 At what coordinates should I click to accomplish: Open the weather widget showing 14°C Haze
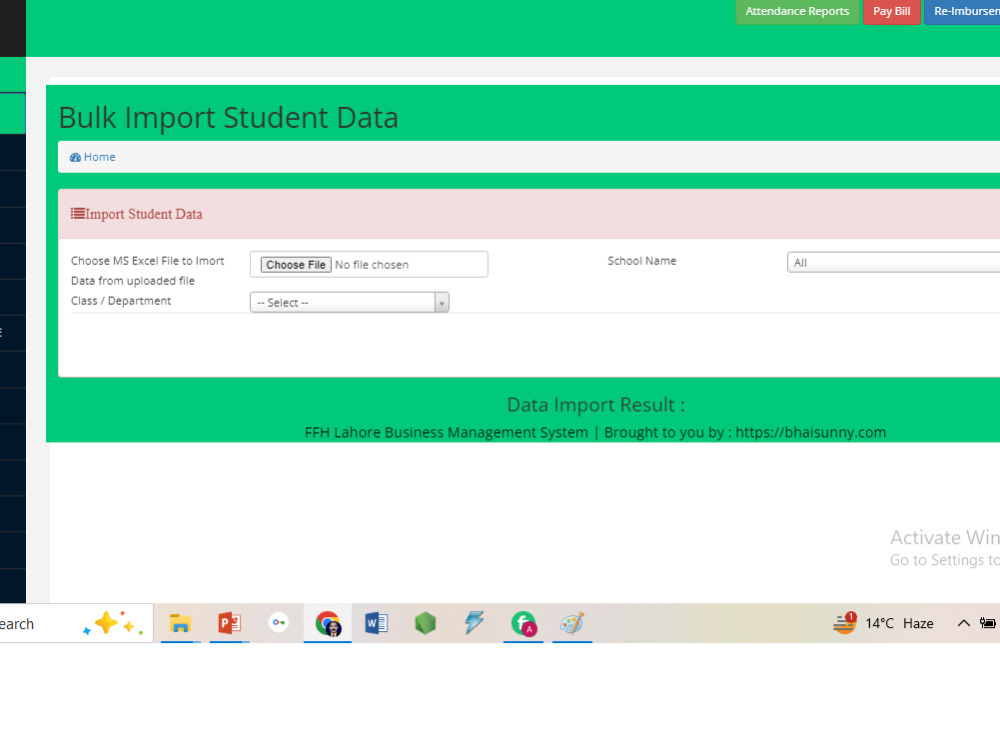point(883,623)
